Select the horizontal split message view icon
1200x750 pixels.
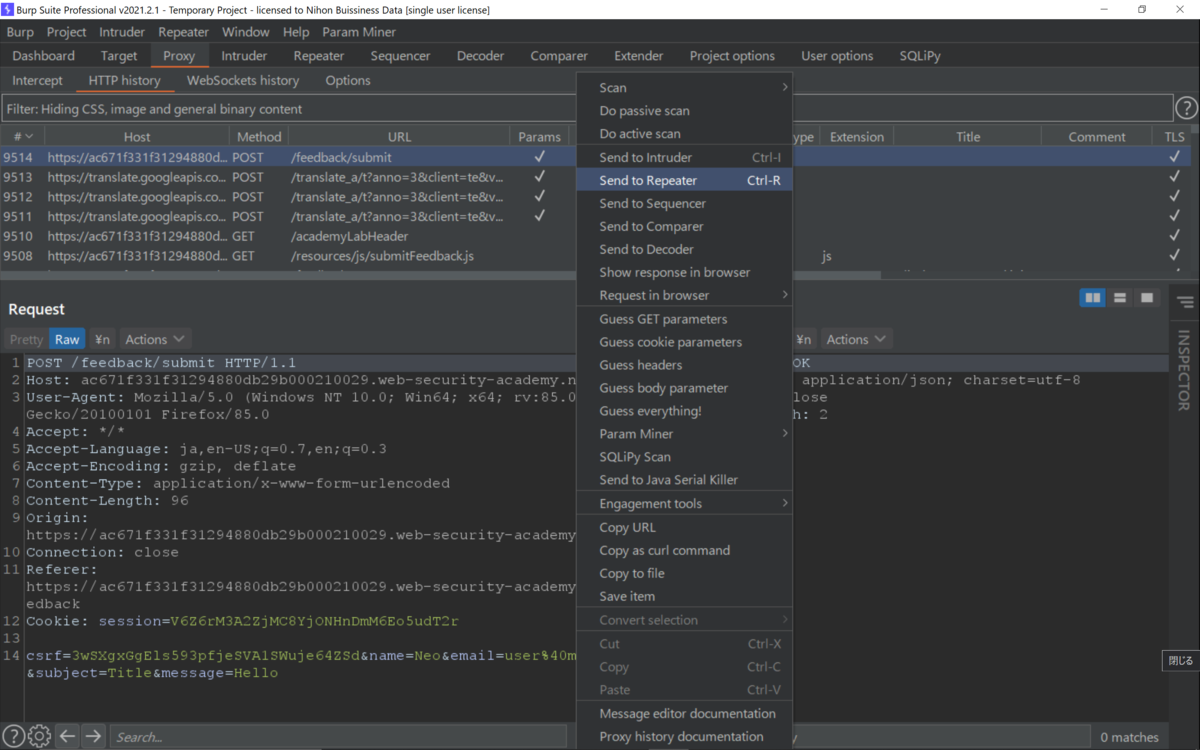1120,297
